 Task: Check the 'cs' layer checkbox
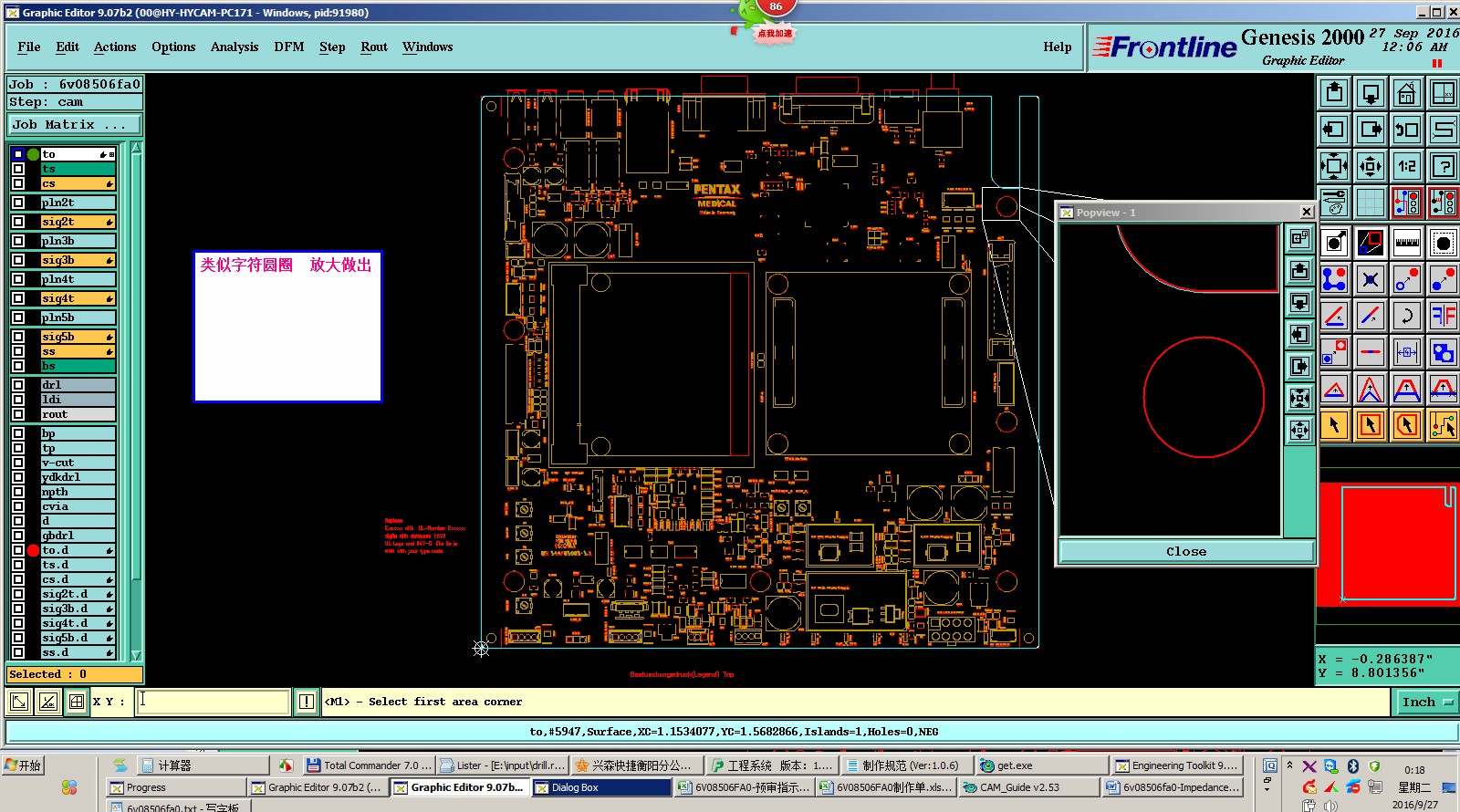[x=18, y=183]
